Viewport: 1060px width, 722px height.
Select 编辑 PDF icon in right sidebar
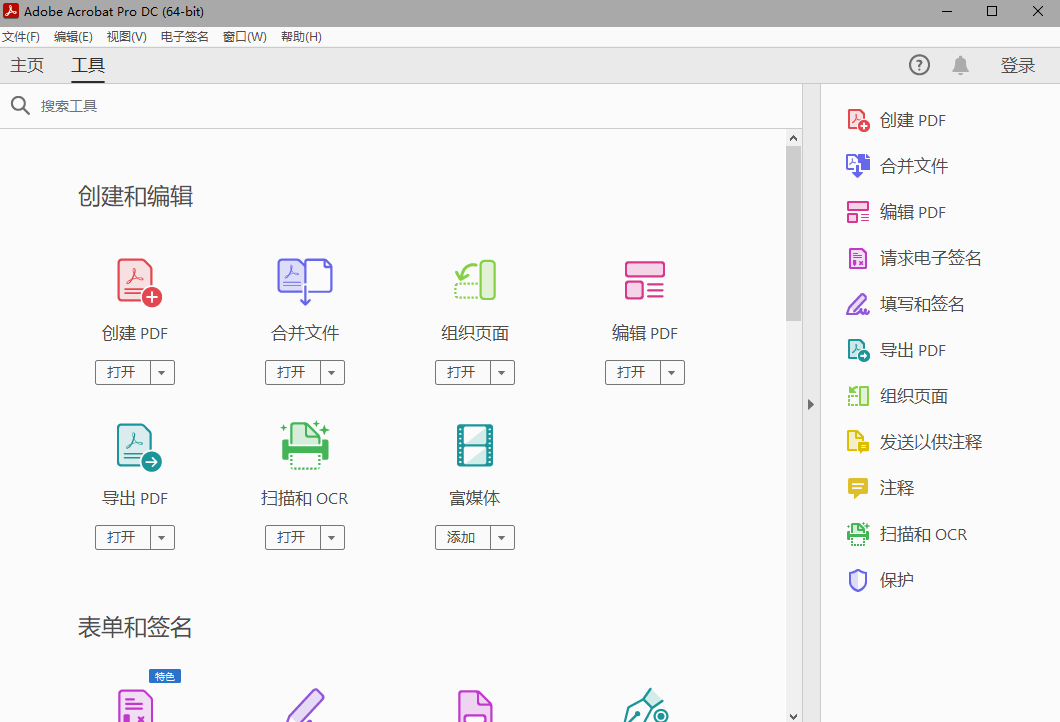click(x=858, y=212)
